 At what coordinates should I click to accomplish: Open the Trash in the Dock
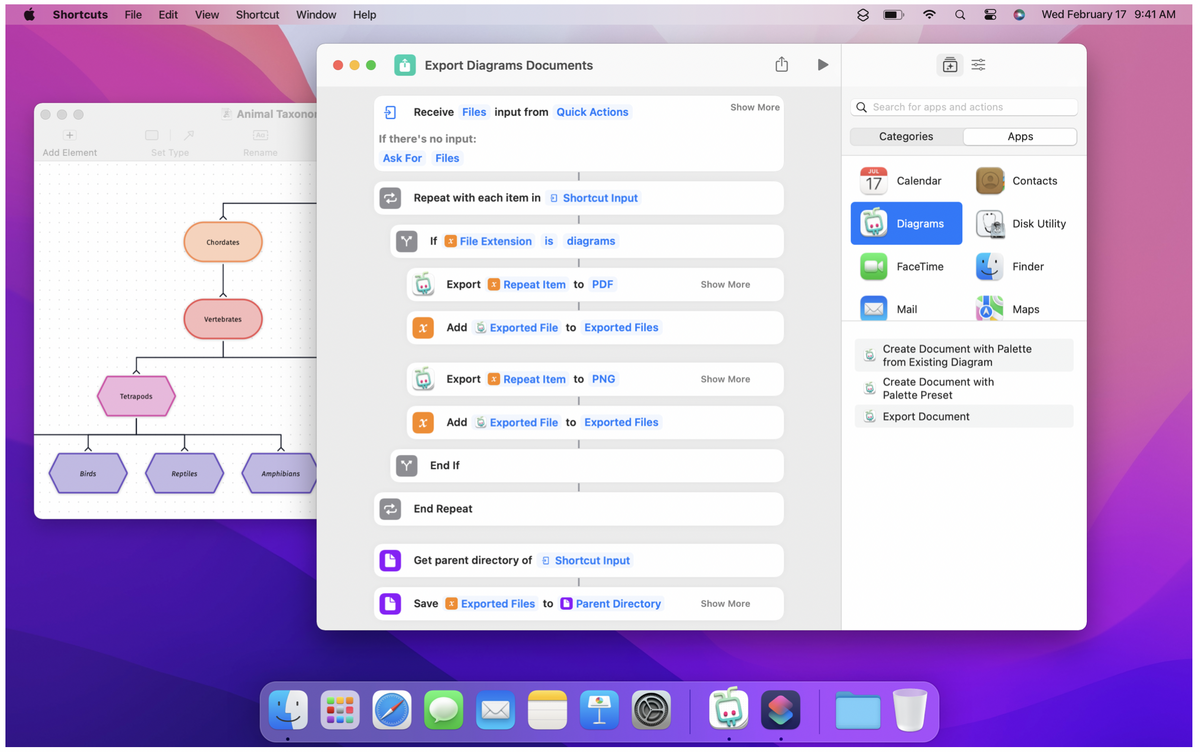click(910, 711)
